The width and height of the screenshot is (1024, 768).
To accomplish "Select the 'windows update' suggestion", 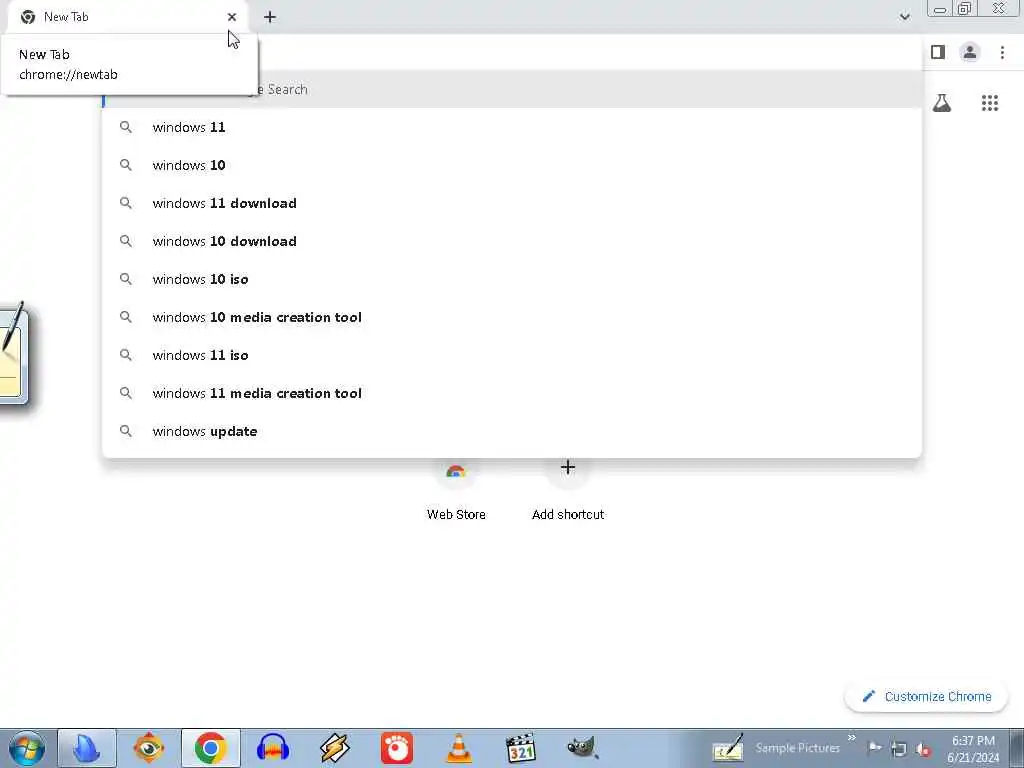I will (x=512, y=430).
